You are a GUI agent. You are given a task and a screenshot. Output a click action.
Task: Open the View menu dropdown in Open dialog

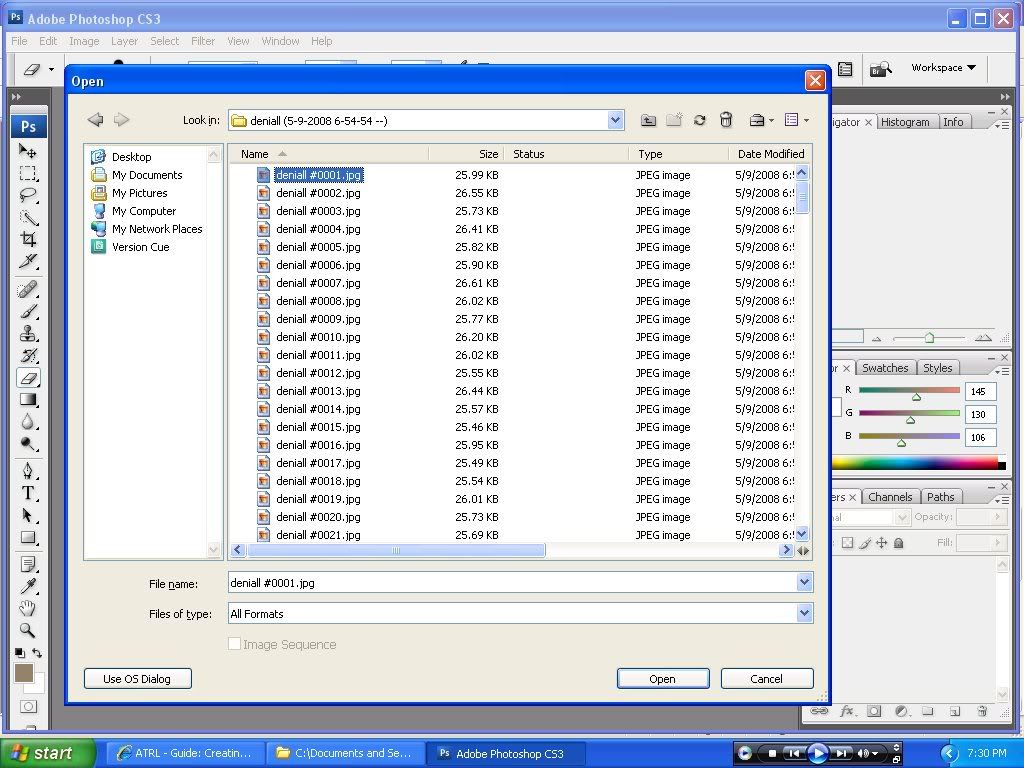pos(797,120)
